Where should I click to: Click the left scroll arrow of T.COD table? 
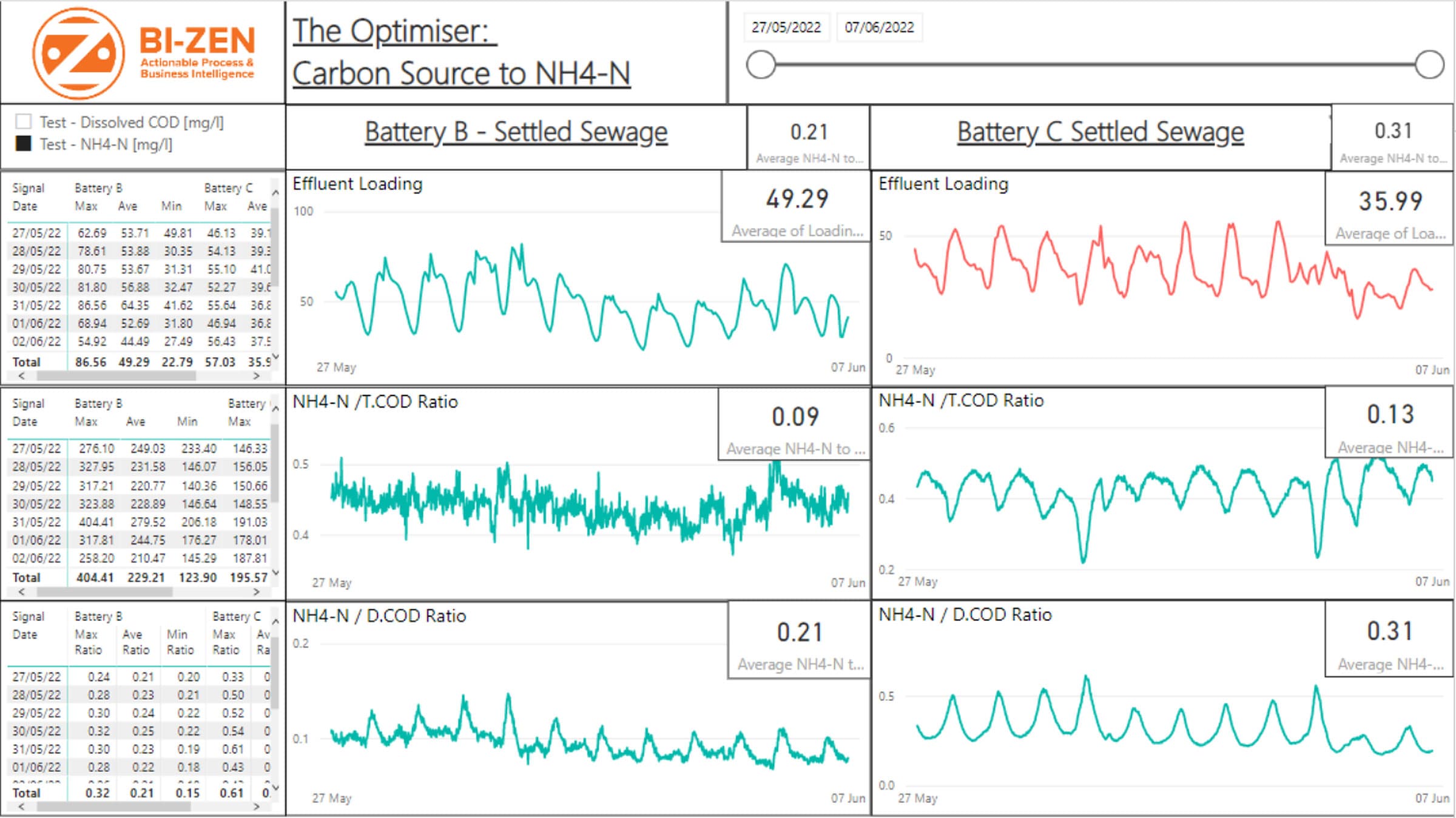pos(22,591)
